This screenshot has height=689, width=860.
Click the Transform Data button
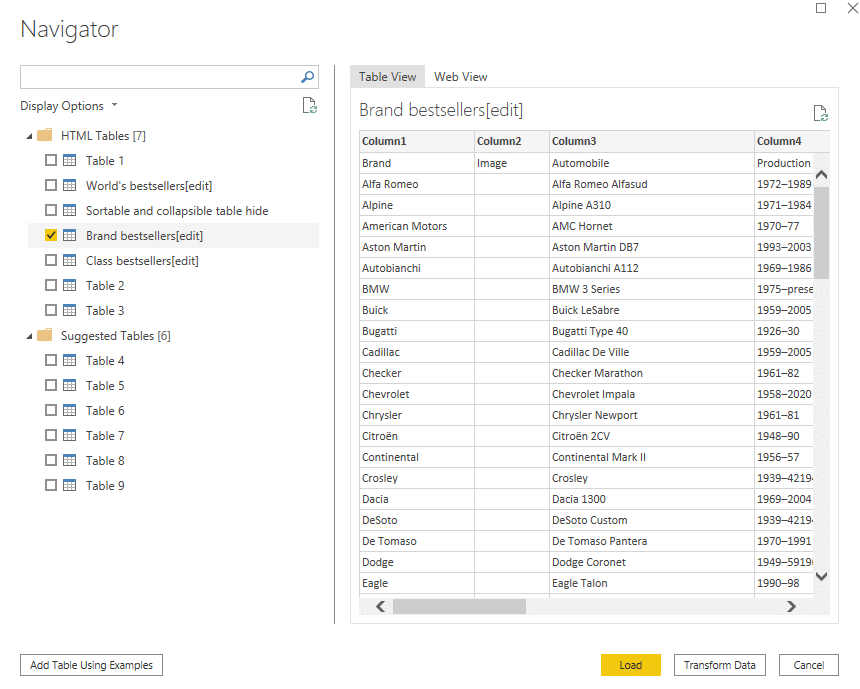(720, 665)
